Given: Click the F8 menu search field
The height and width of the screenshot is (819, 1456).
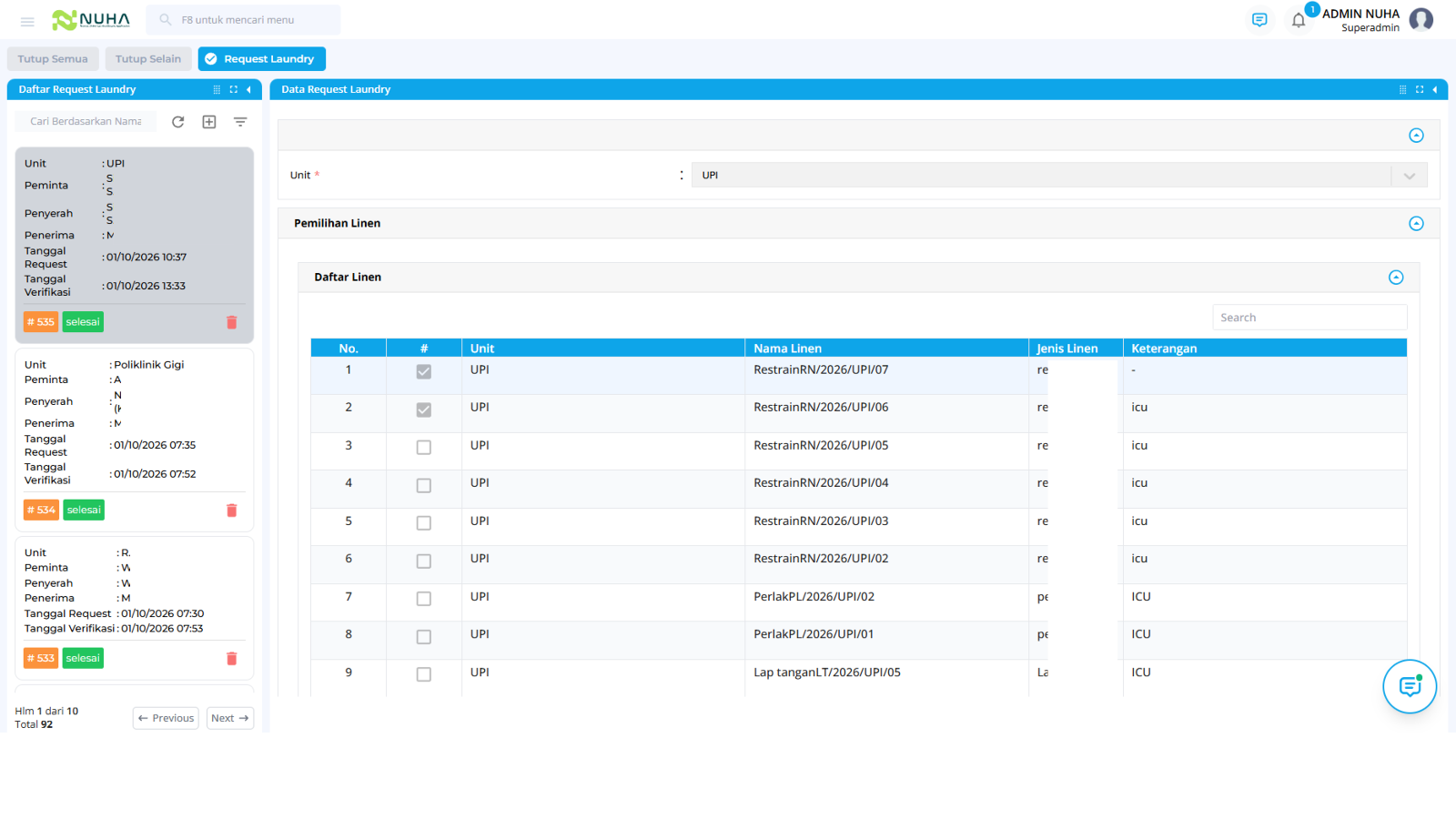Looking at the screenshot, I should [x=243, y=20].
